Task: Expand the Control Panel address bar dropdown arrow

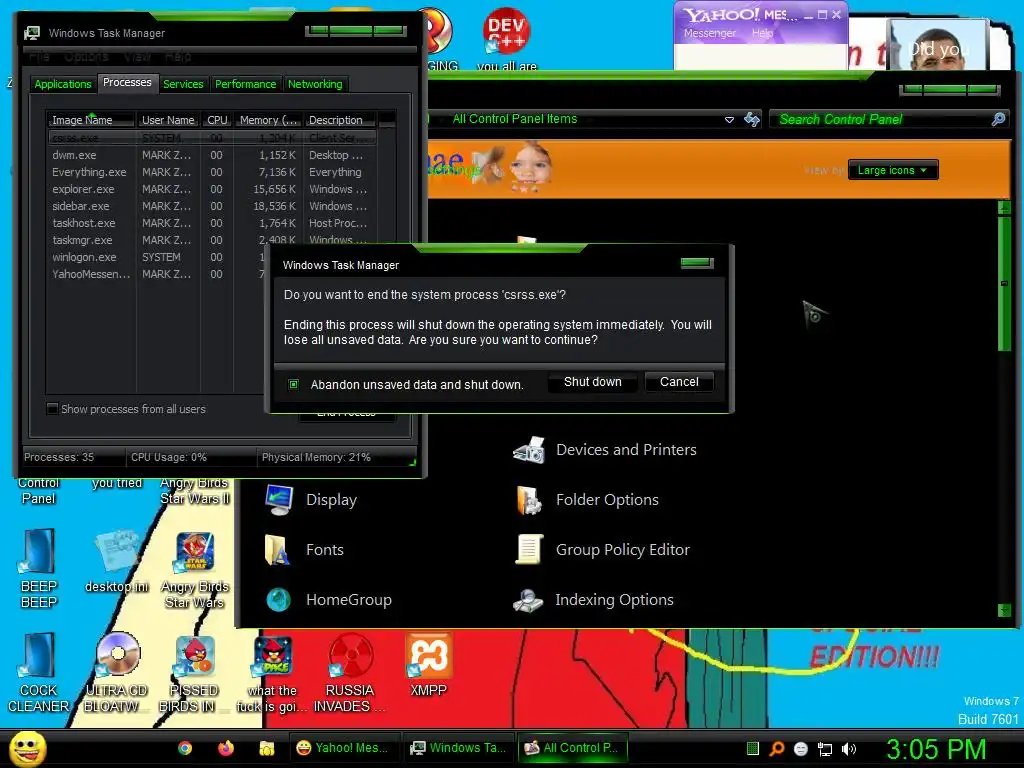Action: point(729,120)
